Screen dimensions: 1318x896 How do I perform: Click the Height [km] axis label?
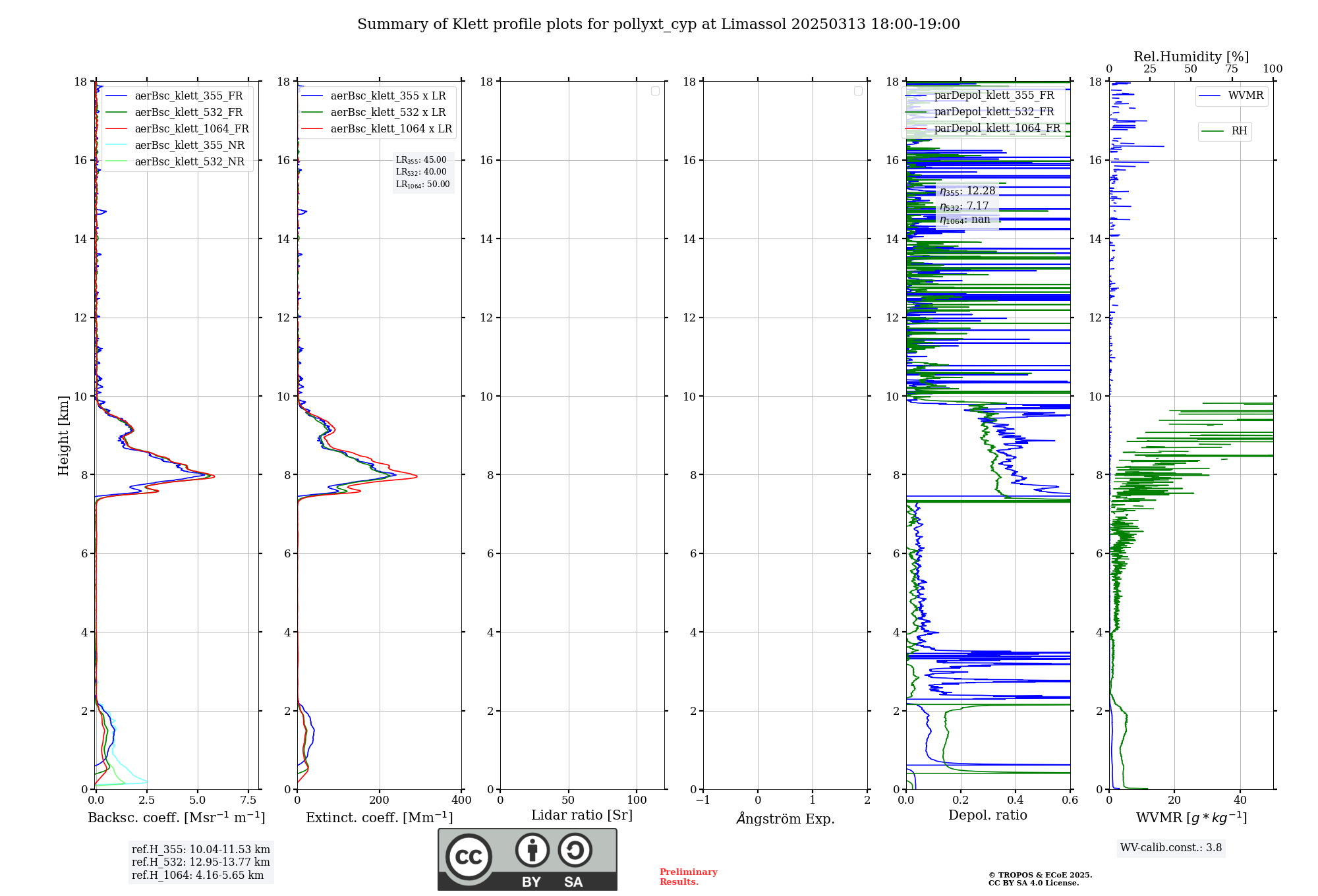pos(63,435)
